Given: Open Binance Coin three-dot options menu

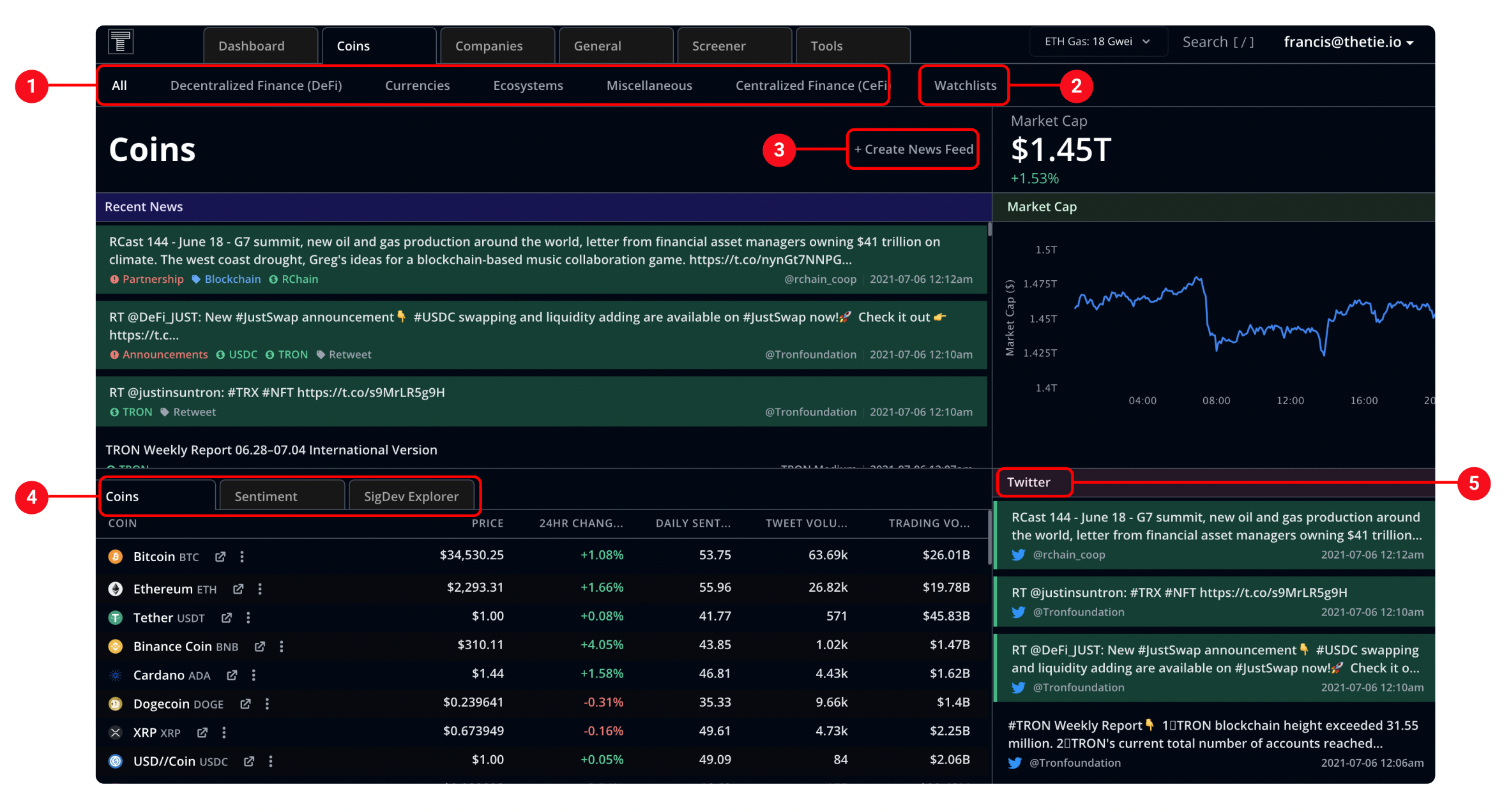Looking at the screenshot, I should [282, 646].
